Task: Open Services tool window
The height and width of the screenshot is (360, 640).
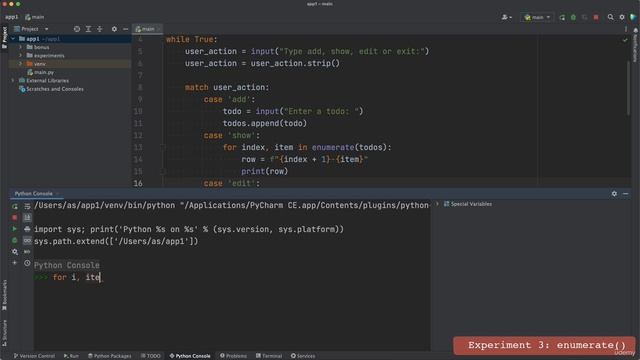Action: click(303, 356)
